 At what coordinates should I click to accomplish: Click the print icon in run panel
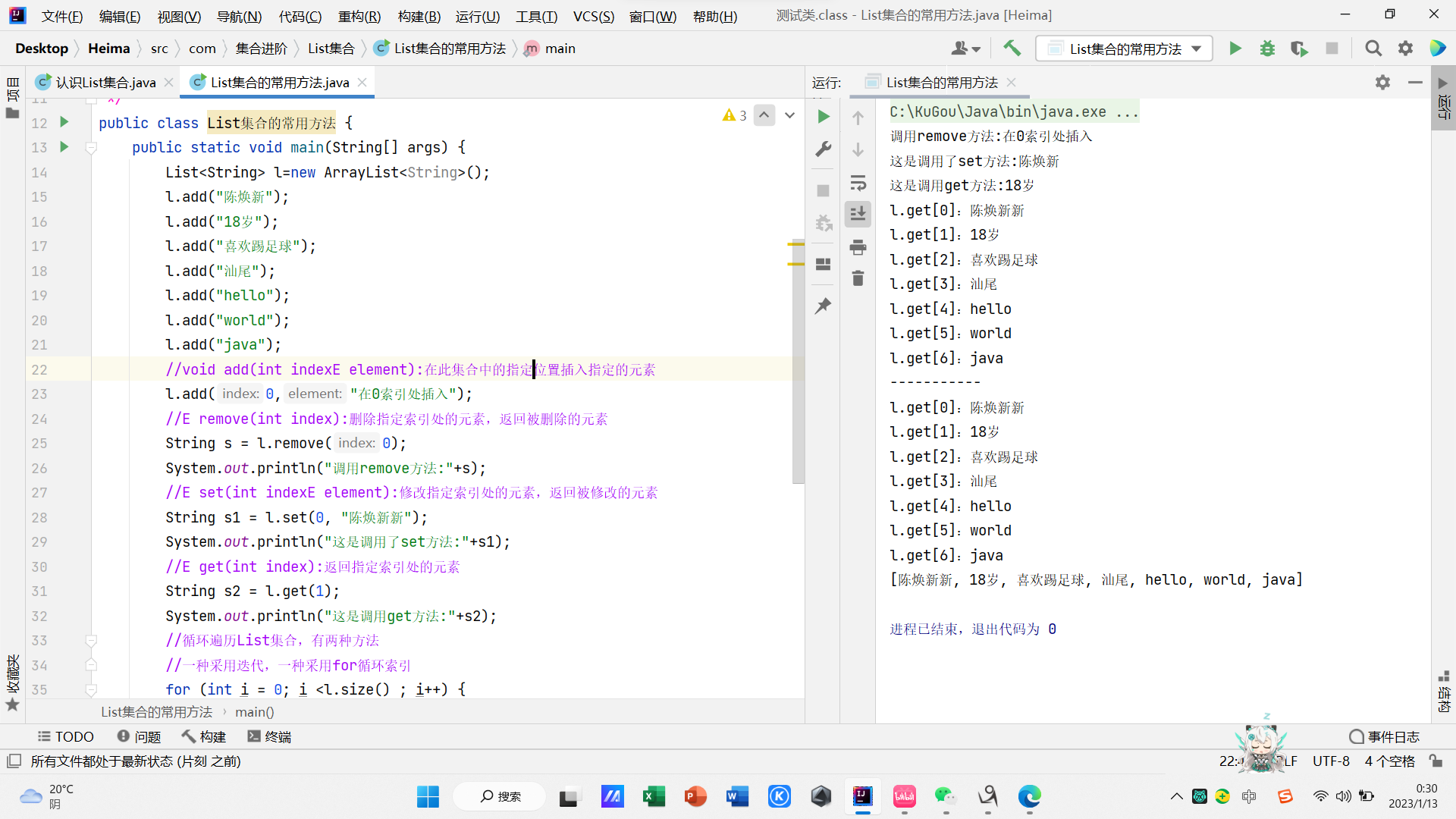pos(858,247)
